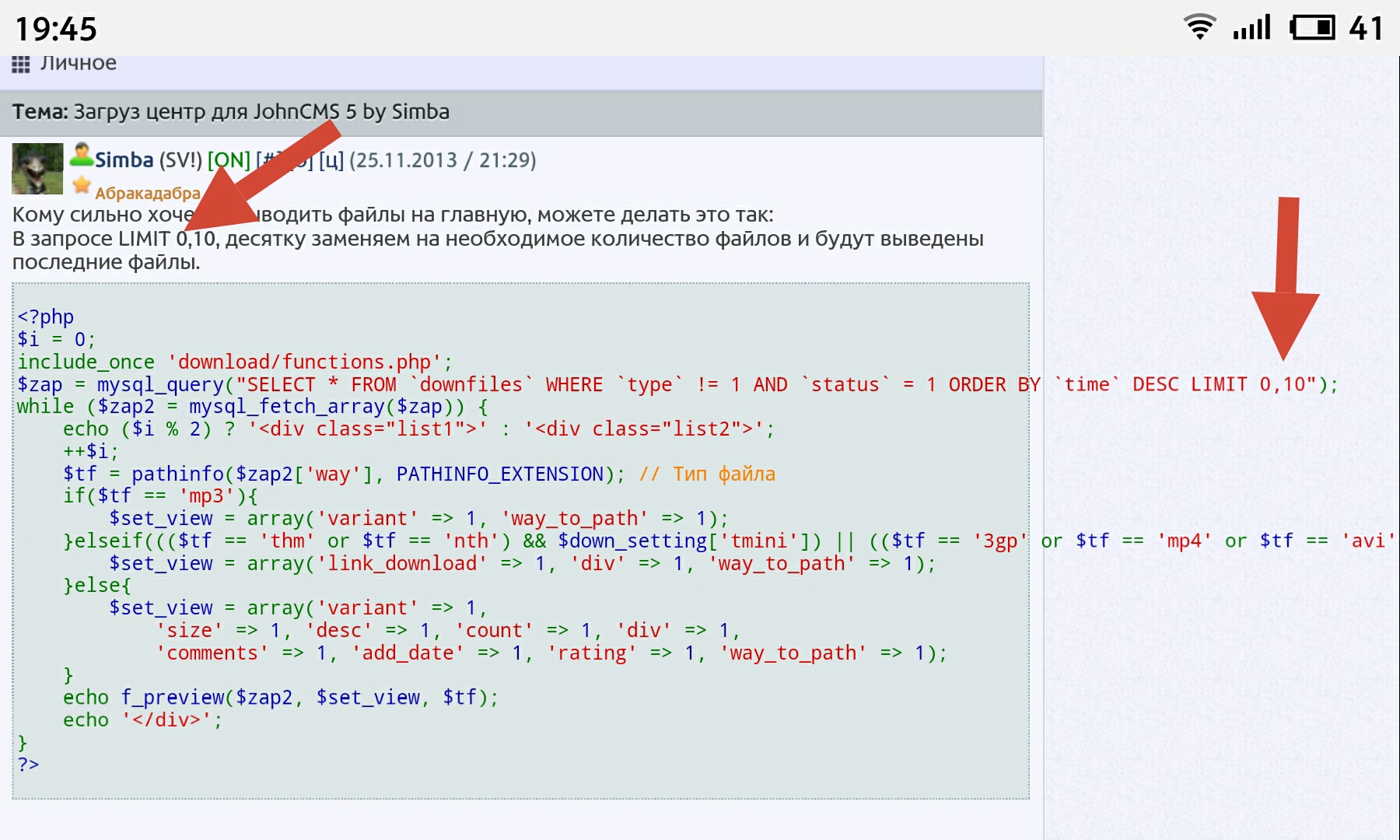Click the [ц] quote link
The width and height of the screenshot is (1400, 840).
[331, 160]
